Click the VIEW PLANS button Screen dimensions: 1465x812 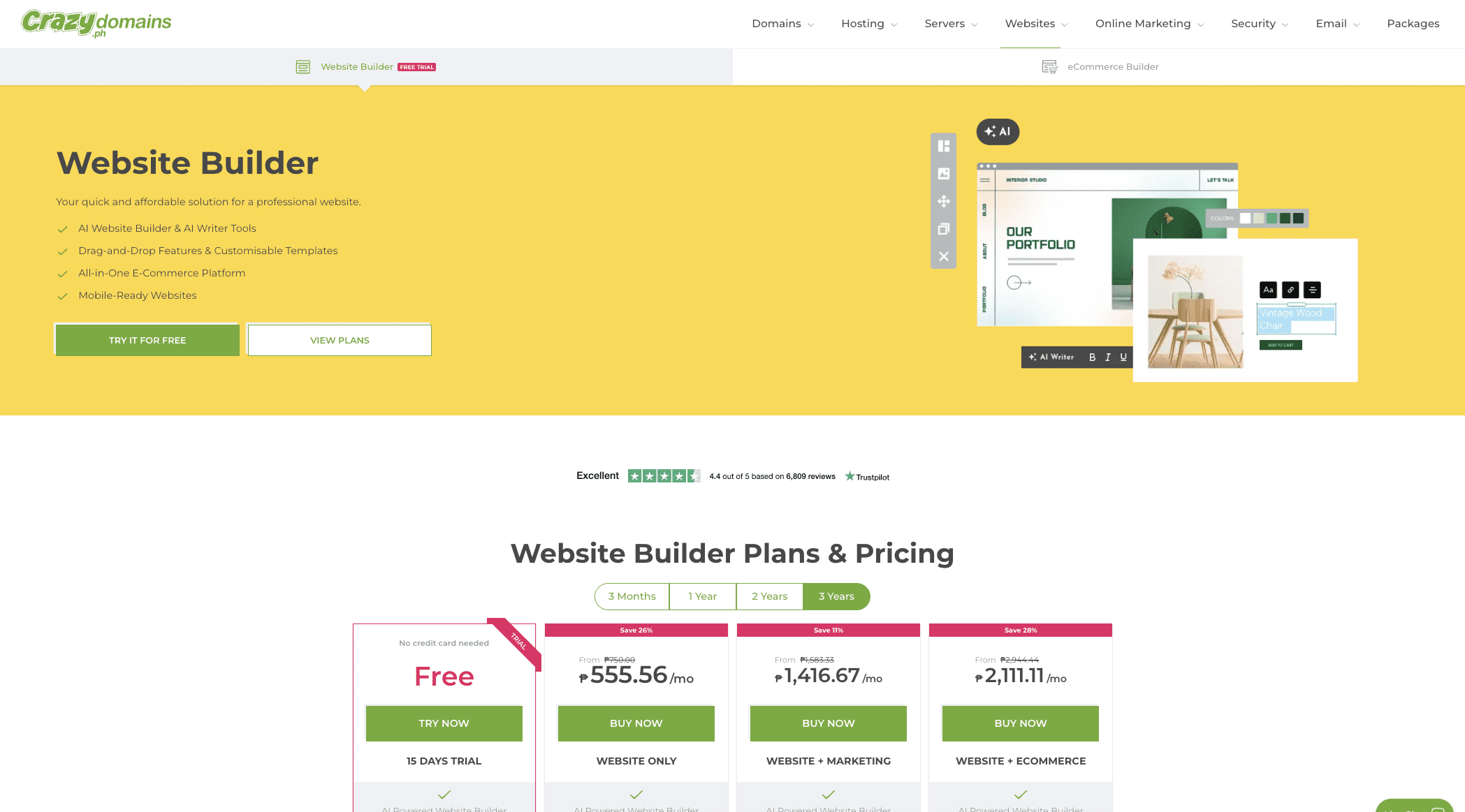(x=340, y=340)
